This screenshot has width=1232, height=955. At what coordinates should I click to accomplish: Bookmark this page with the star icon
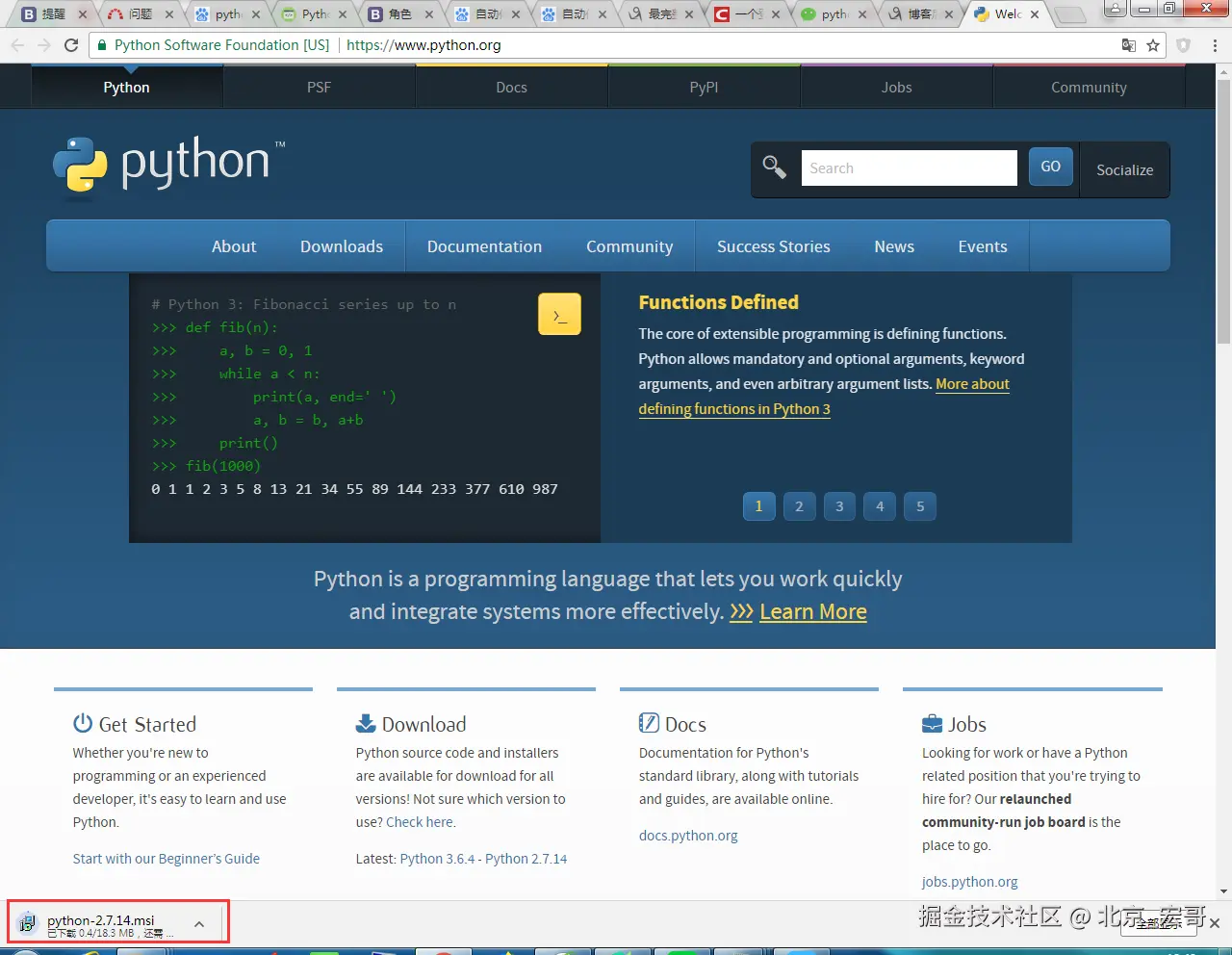point(1153,45)
